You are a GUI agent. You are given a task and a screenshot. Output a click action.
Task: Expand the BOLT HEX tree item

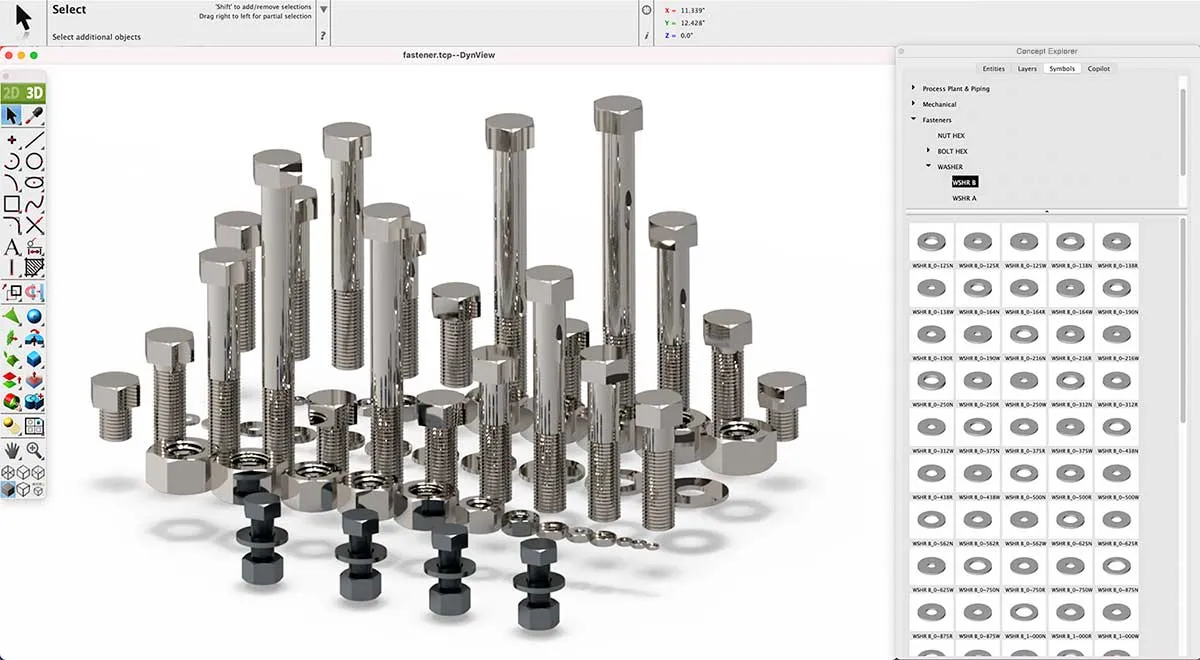[x=928, y=150]
